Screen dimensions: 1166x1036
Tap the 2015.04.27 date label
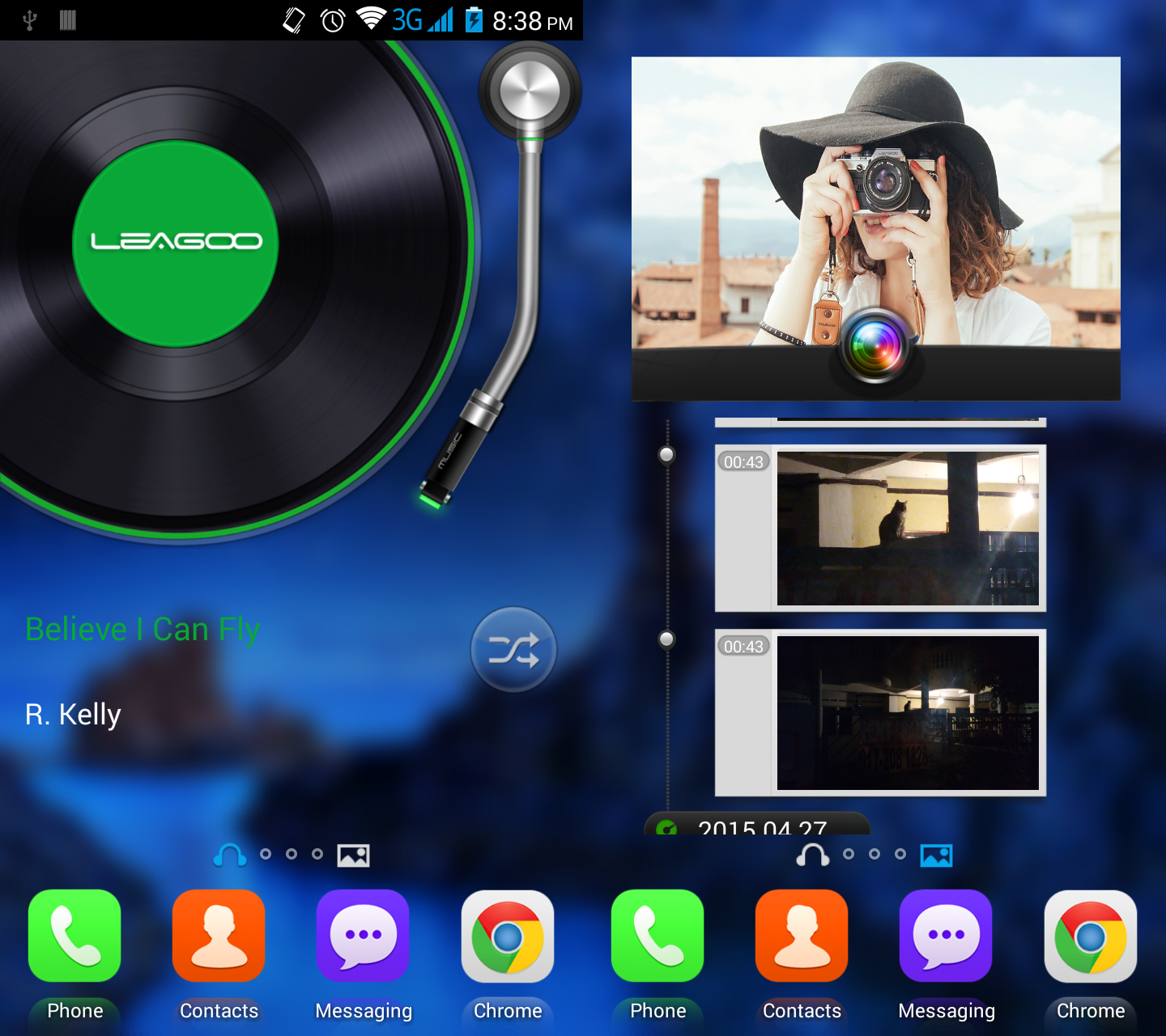[x=762, y=827]
